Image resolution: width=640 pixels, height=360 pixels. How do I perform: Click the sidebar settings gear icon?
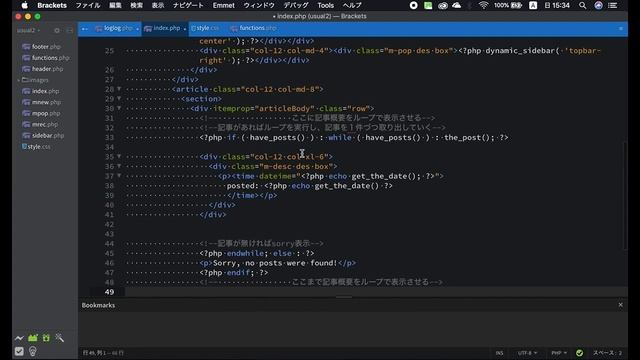point(57,31)
